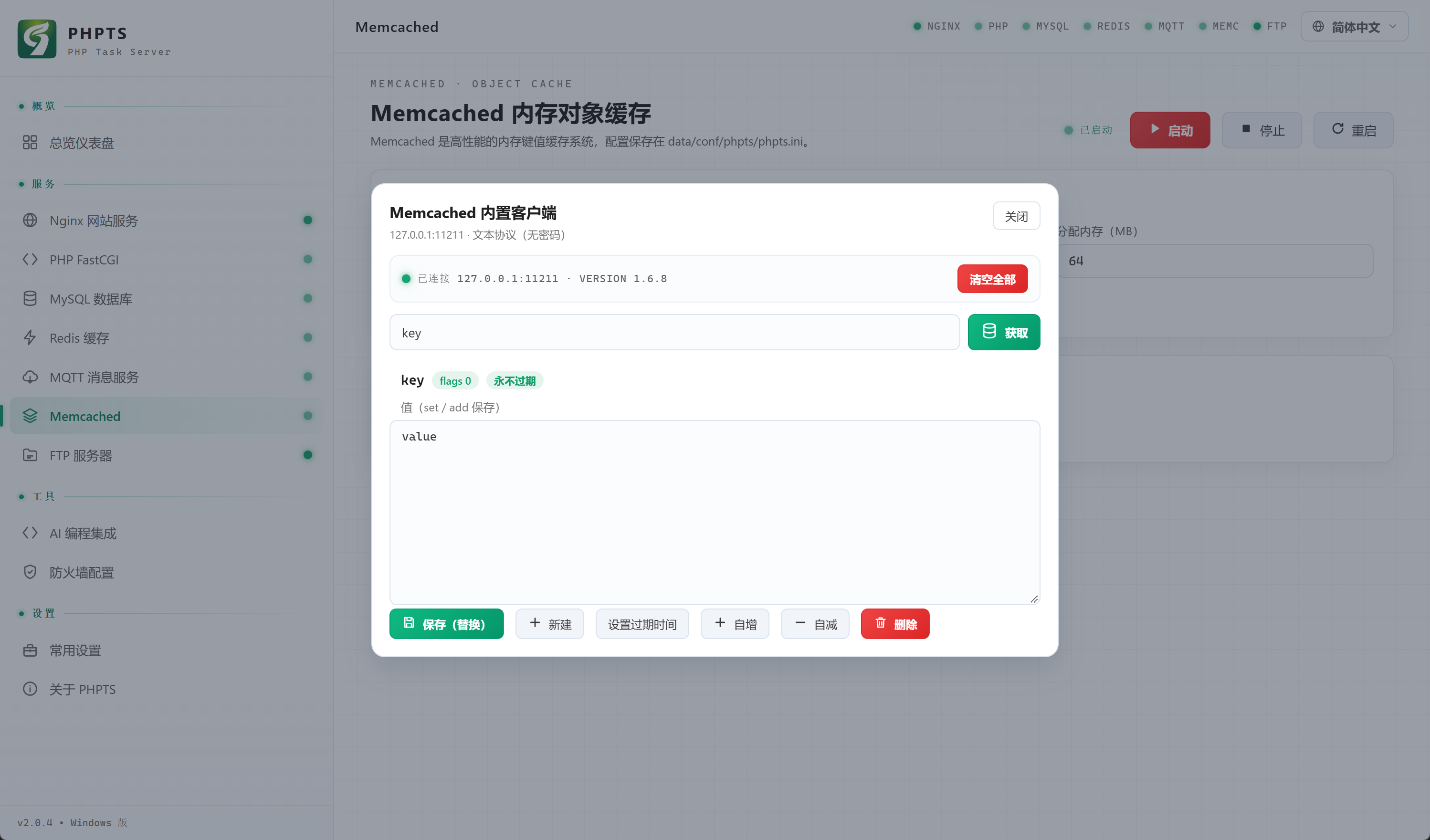Click the Memcached layers icon in sidebar
This screenshot has width=1430, height=840.
click(30, 416)
